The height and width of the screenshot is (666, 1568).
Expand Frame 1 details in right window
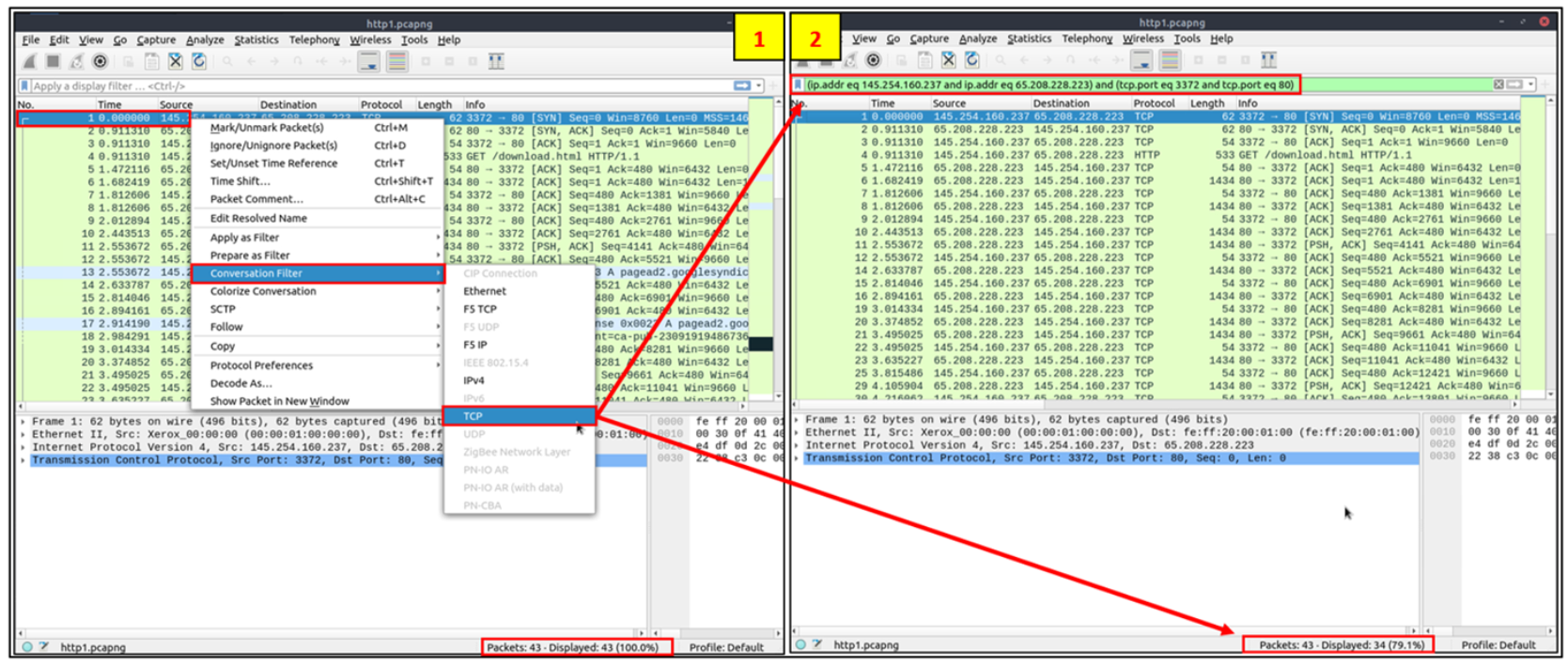tap(798, 420)
